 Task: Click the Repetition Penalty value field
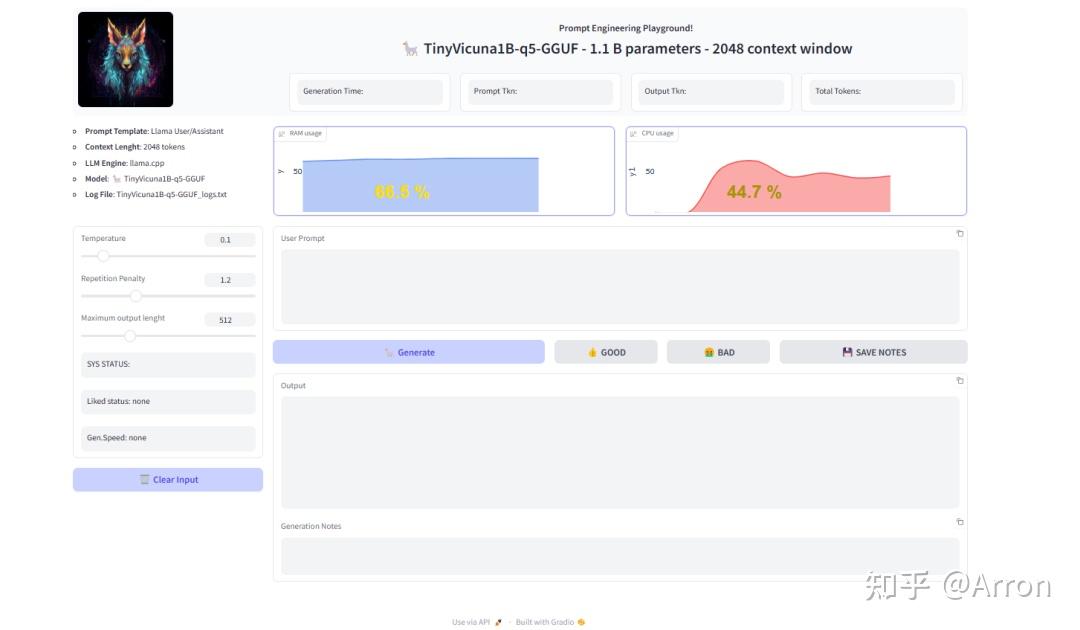tap(229, 280)
